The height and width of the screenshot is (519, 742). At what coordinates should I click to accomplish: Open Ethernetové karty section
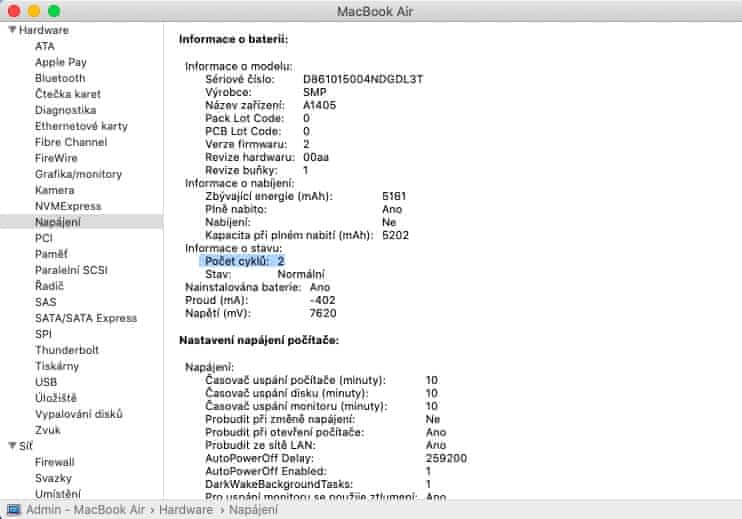tap(81, 126)
